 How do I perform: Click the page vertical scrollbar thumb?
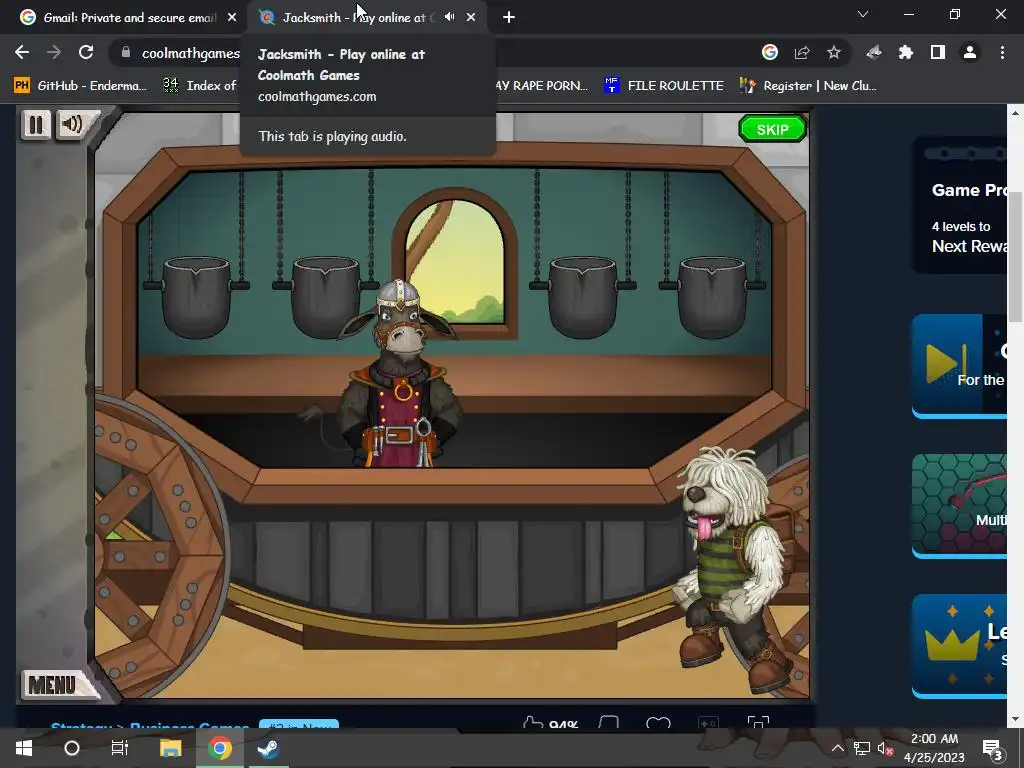[x=1015, y=258]
